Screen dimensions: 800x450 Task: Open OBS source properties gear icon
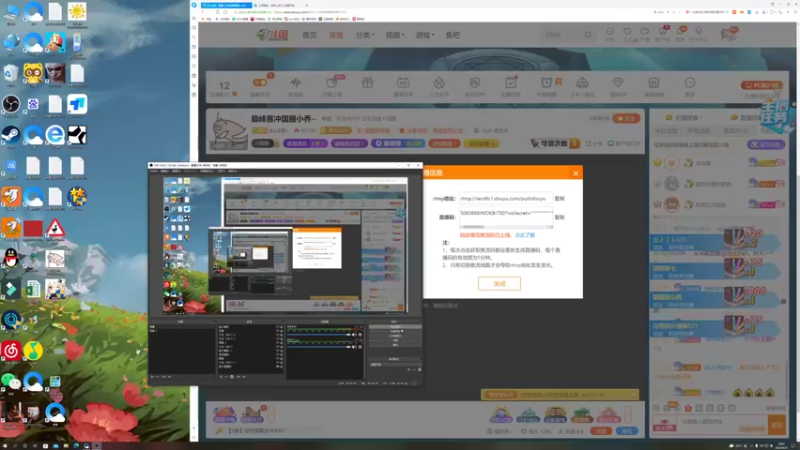(x=232, y=377)
